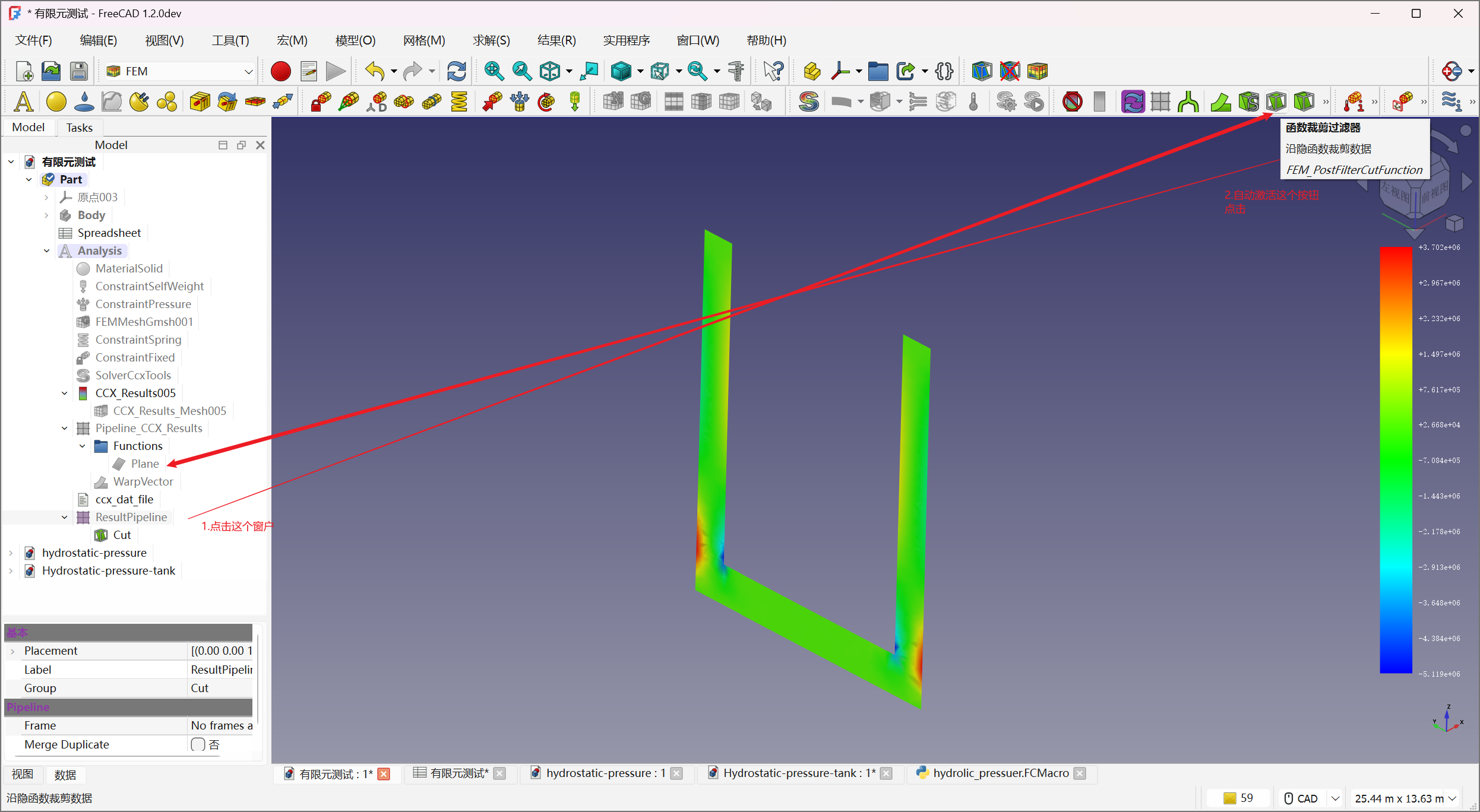Click the solid material sphere icon
1480x812 pixels.
pos(56,101)
